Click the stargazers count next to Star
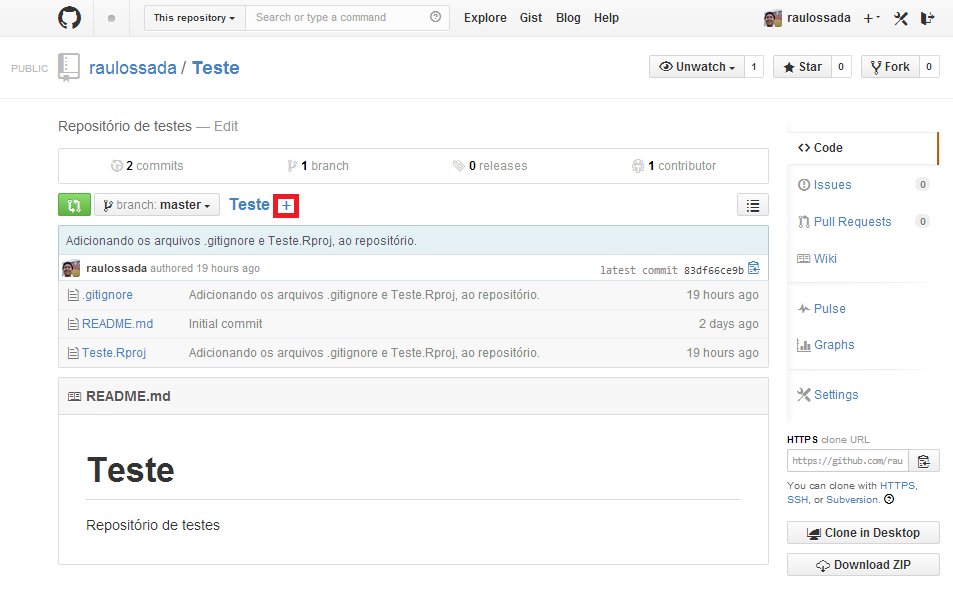This screenshot has width=953, height=589. pyautogui.click(x=841, y=67)
